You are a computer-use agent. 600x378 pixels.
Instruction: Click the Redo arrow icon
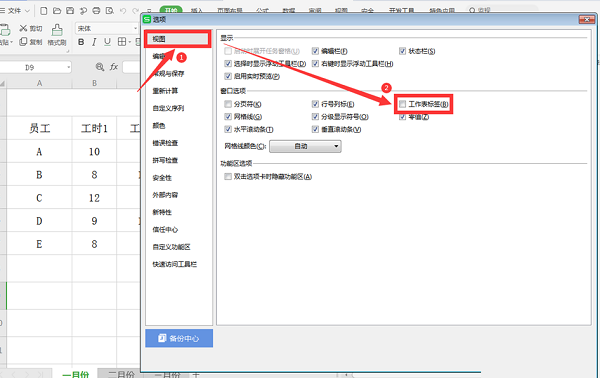click(x=135, y=11)
